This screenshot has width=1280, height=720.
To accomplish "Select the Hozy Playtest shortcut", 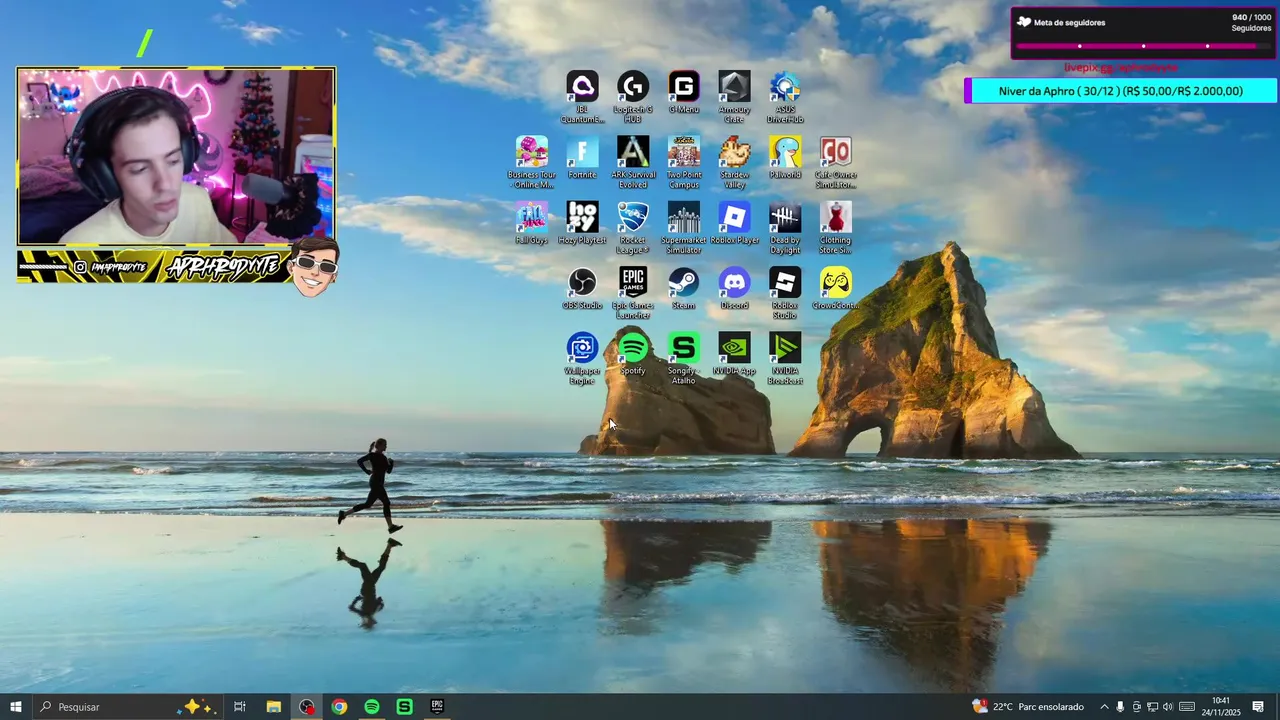I will pyautogui.click(x=582, y=223).
